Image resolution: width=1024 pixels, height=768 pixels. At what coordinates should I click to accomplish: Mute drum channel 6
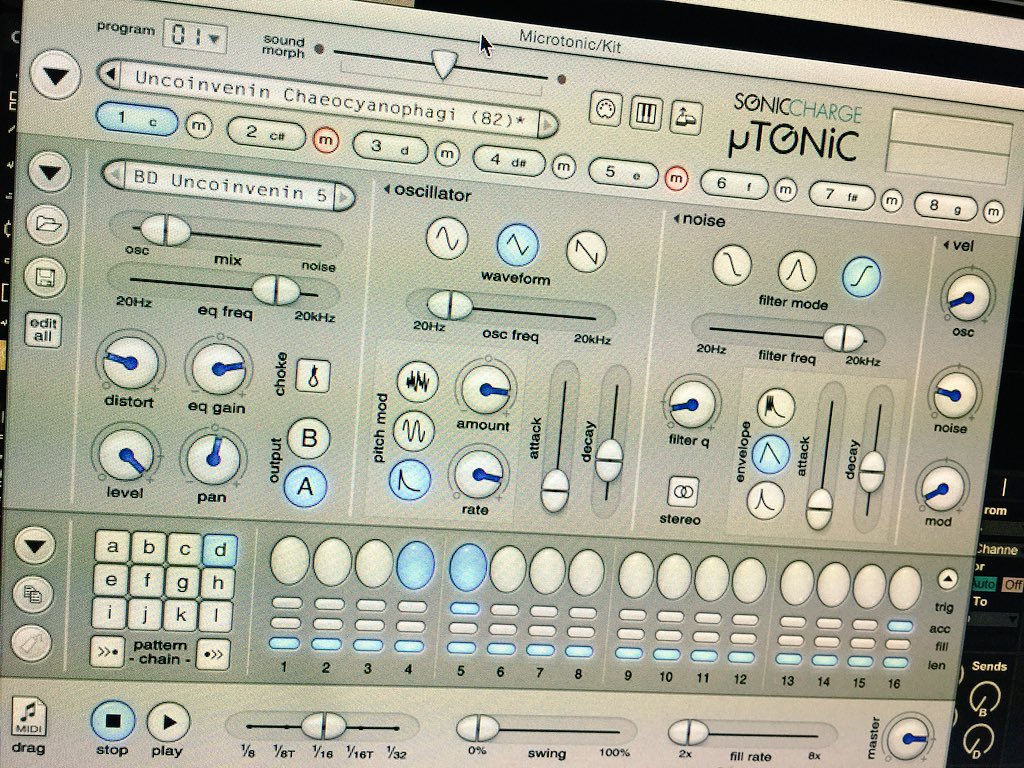[x=785, y=190]
